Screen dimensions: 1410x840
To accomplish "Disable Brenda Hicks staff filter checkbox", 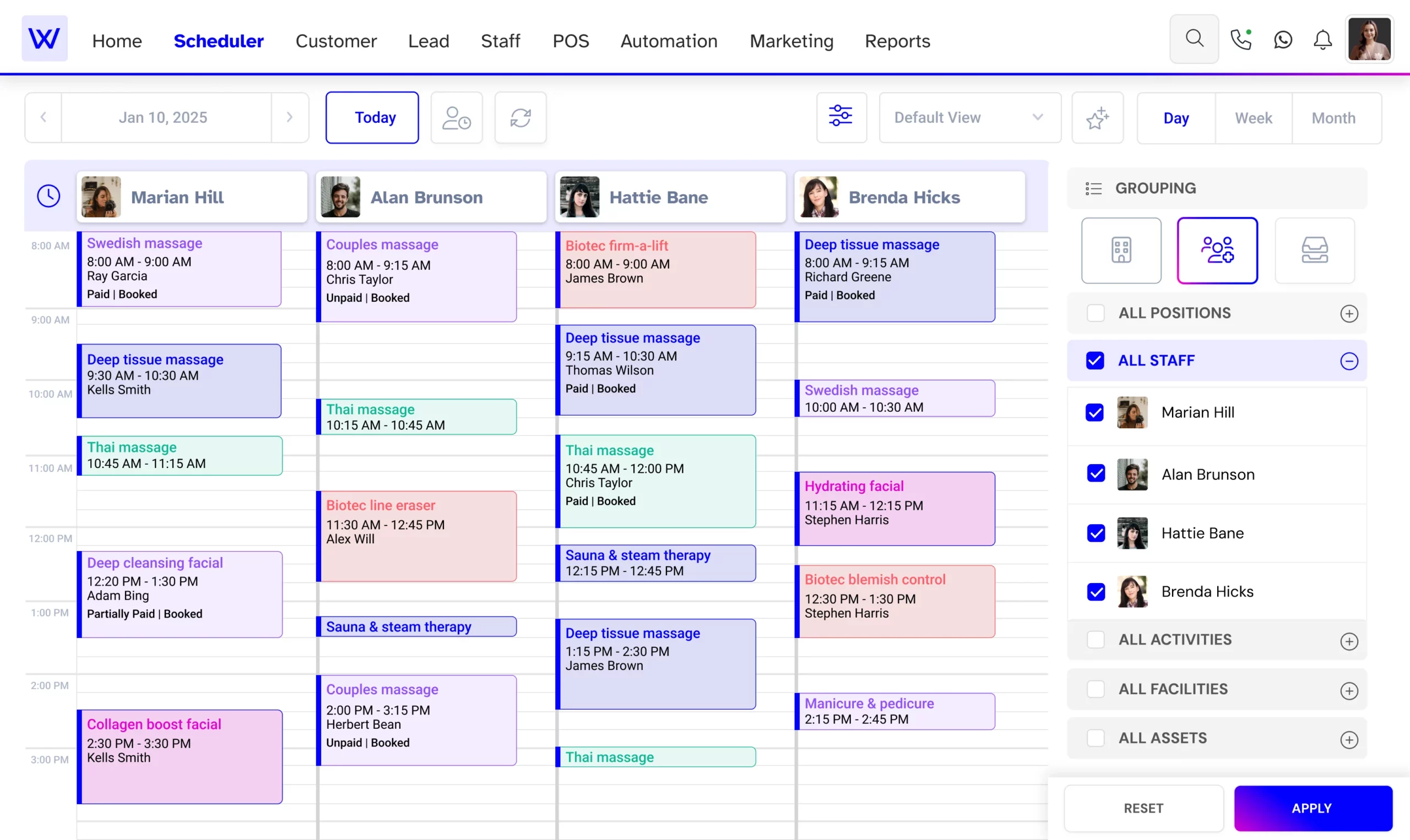I will (x=1098, y=591).
